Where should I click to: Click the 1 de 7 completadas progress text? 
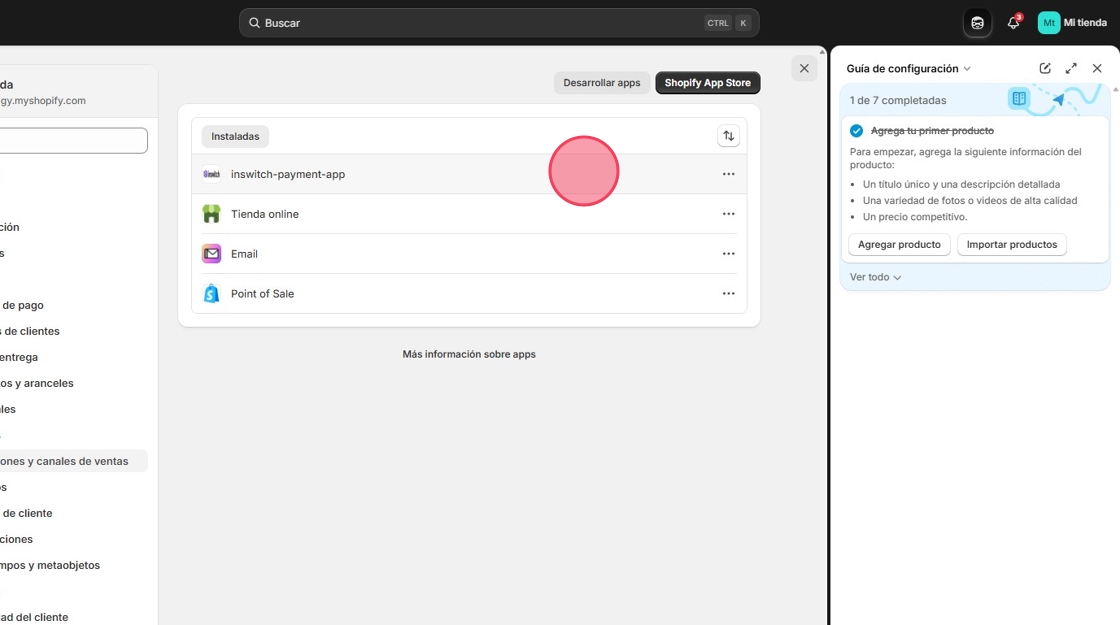(898, 101)
